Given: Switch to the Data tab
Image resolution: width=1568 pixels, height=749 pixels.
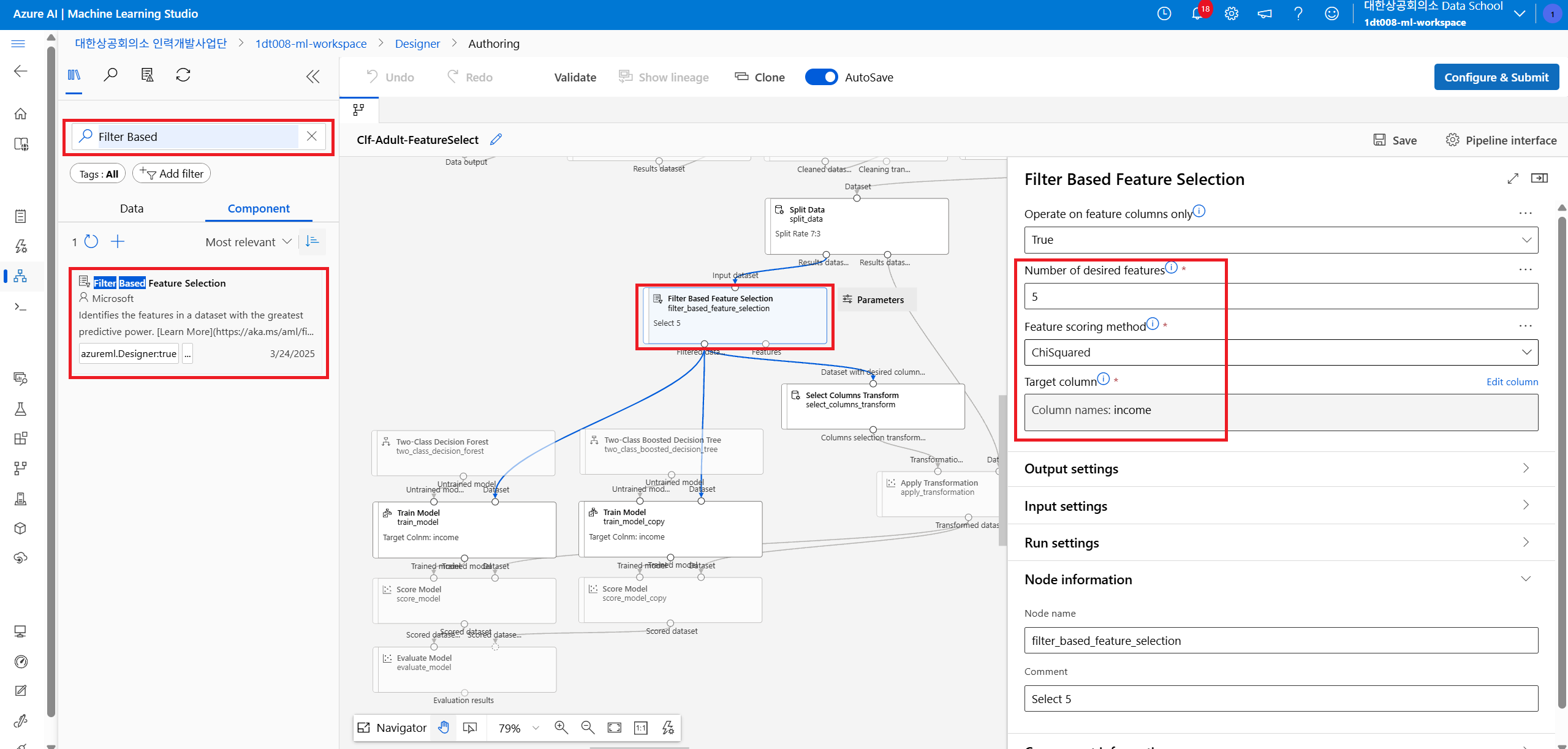Looking at the screenshot, I should pyautogui.click(x=131, y=208).
